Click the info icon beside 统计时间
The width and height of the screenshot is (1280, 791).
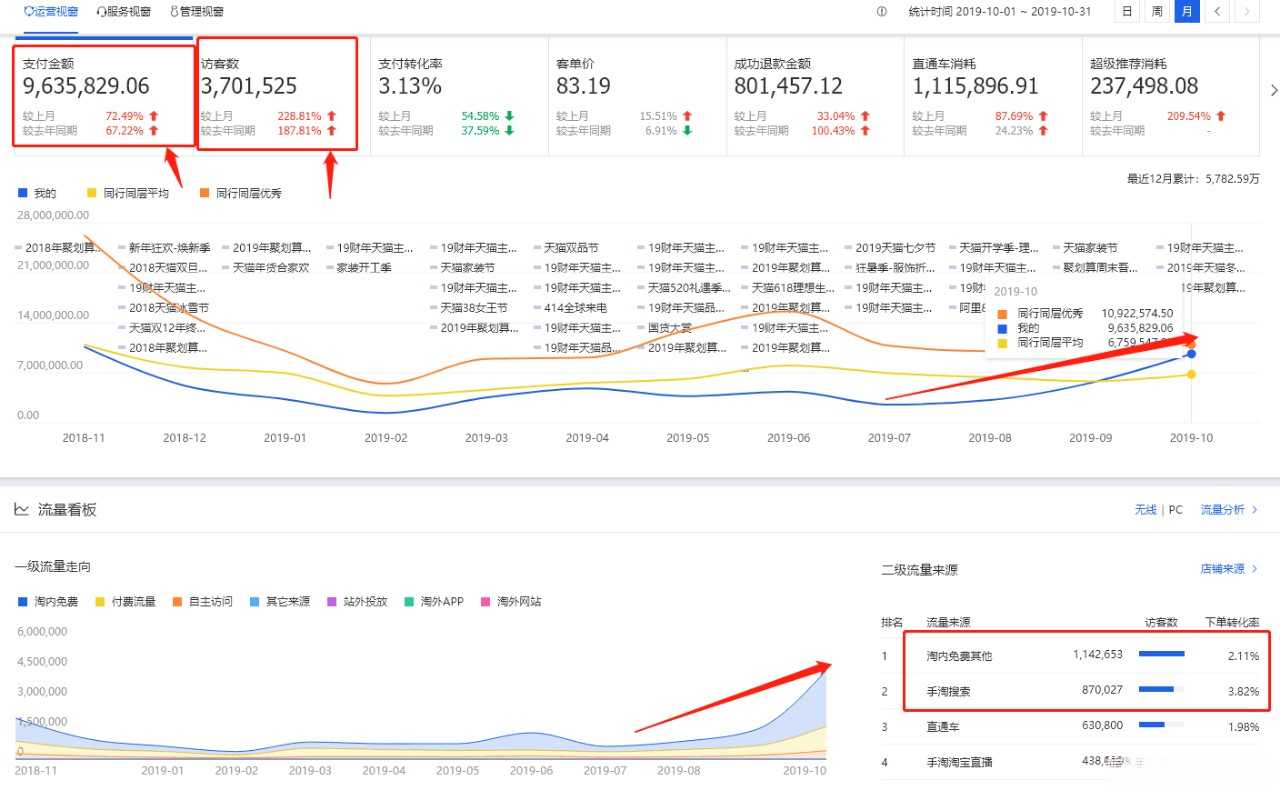881,12
